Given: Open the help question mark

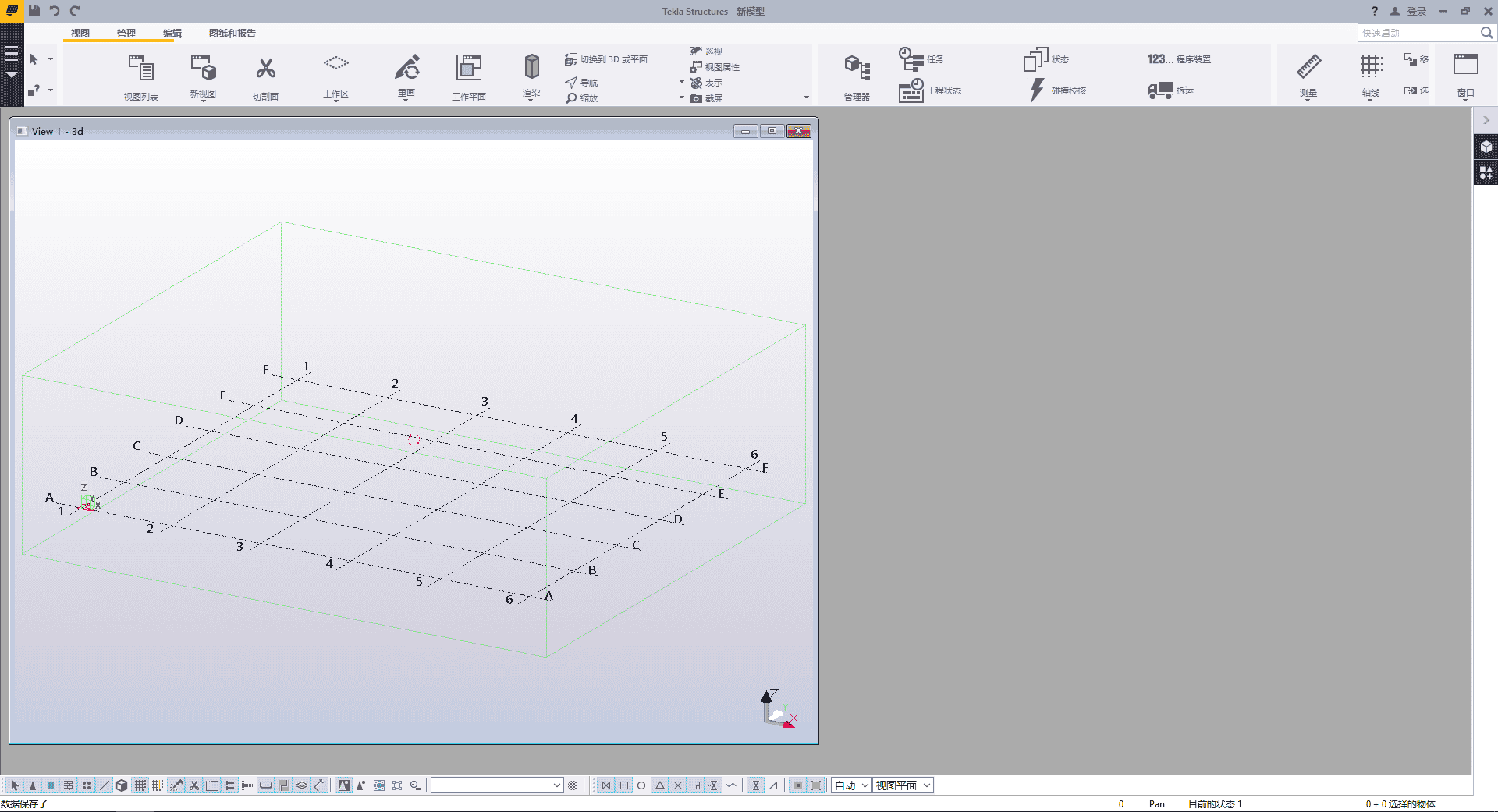Looking at the screenshot, I should click(1375, 11).
